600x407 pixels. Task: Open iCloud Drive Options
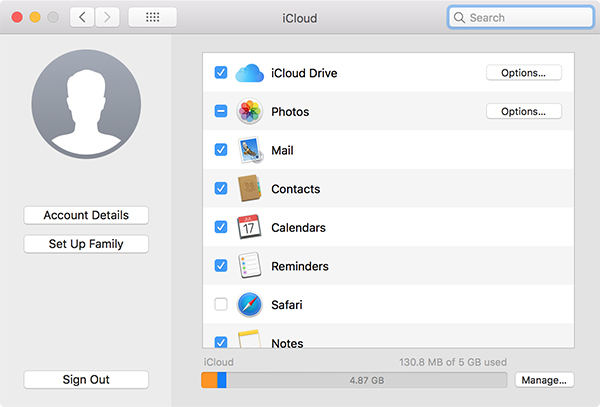point(523,73)
